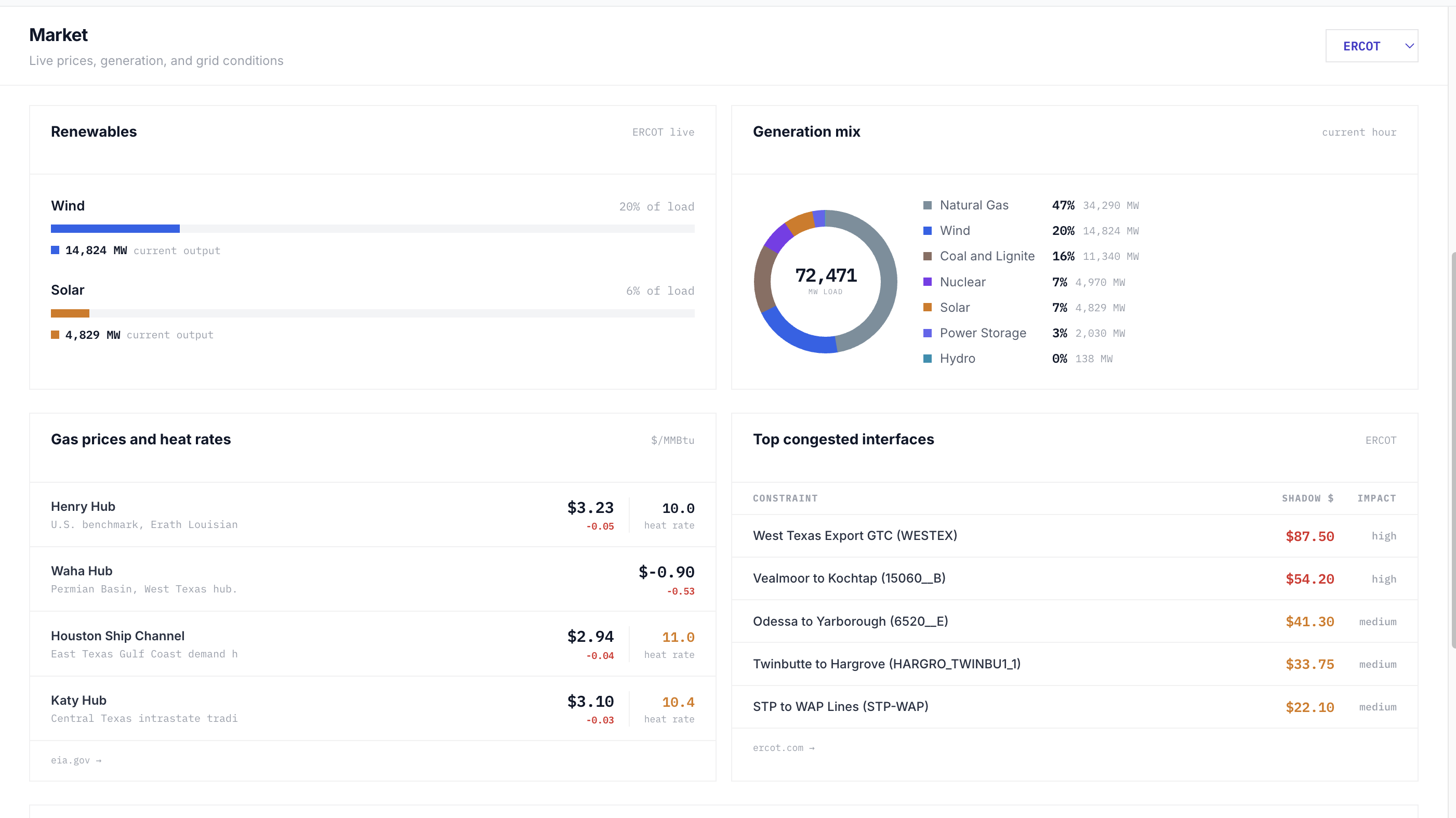The image size is (1456, 818).
Task: Click the STP to WAP Lines (STP-WAP) constraint
Action: (x=840, y=707)
